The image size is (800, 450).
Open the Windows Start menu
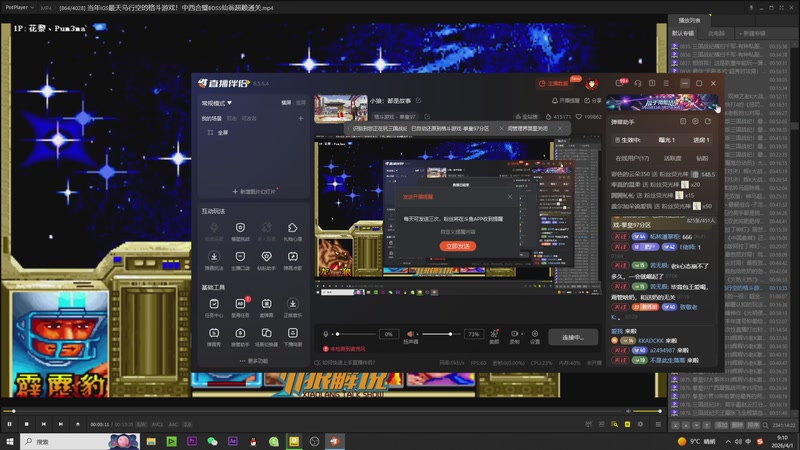click(x=10, y=441)
